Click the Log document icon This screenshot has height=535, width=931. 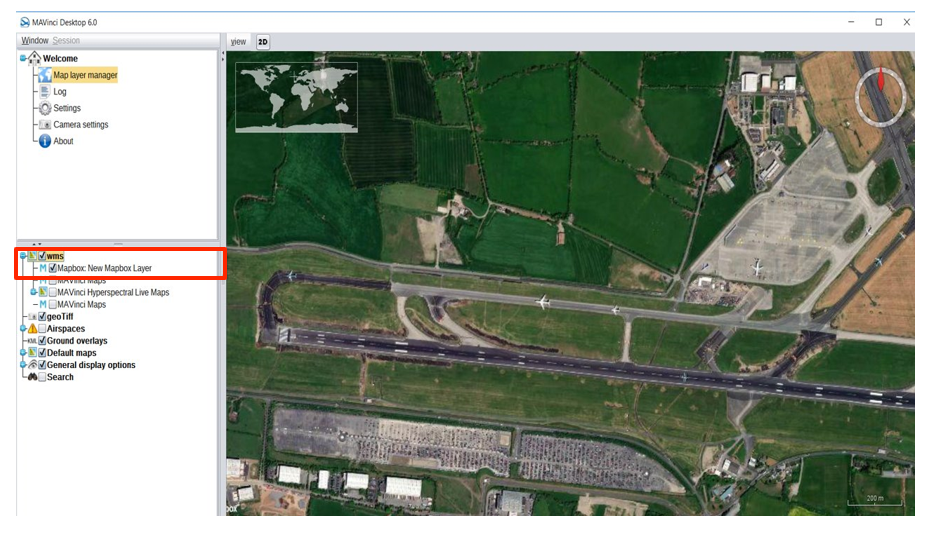pos(45,92)
